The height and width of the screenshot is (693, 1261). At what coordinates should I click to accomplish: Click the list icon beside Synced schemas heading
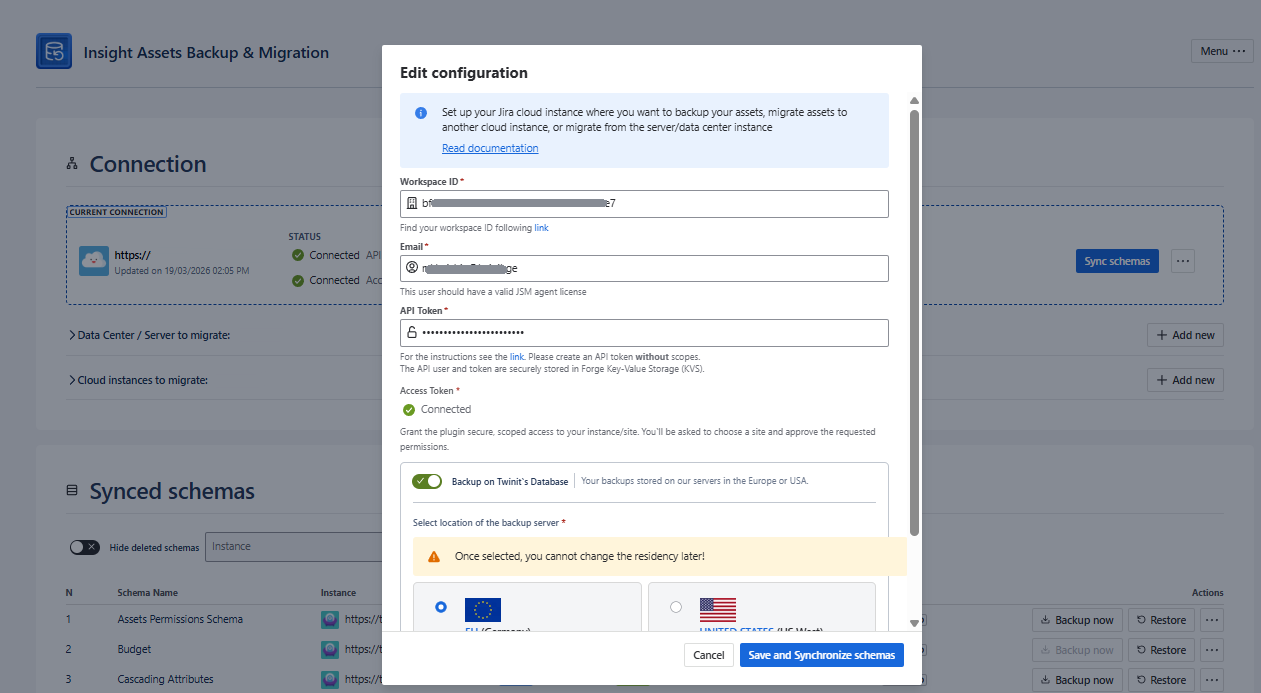pos(72,491)
